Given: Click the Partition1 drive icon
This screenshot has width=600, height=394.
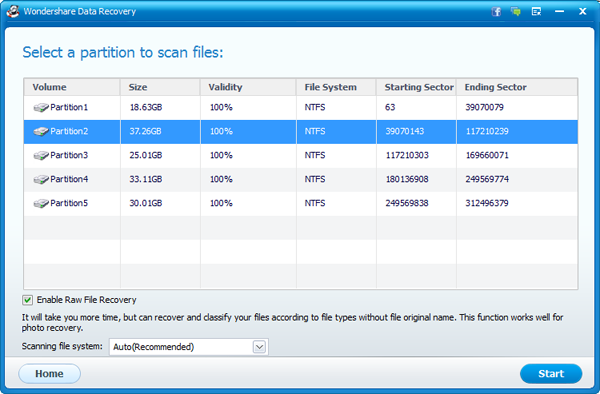Looking at the screenshot, I should tap(41, 107).
